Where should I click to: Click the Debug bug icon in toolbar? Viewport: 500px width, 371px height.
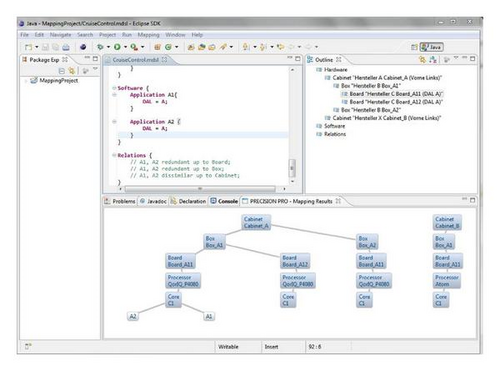point(100,47)
